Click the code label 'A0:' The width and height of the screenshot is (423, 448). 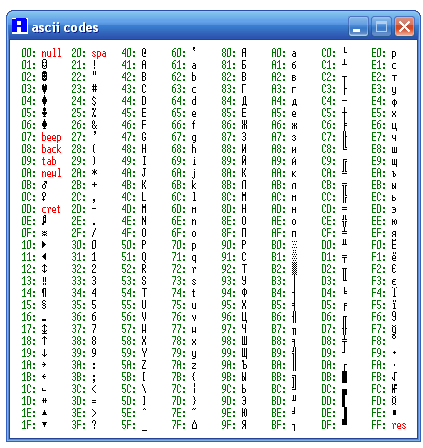point(279,53)
